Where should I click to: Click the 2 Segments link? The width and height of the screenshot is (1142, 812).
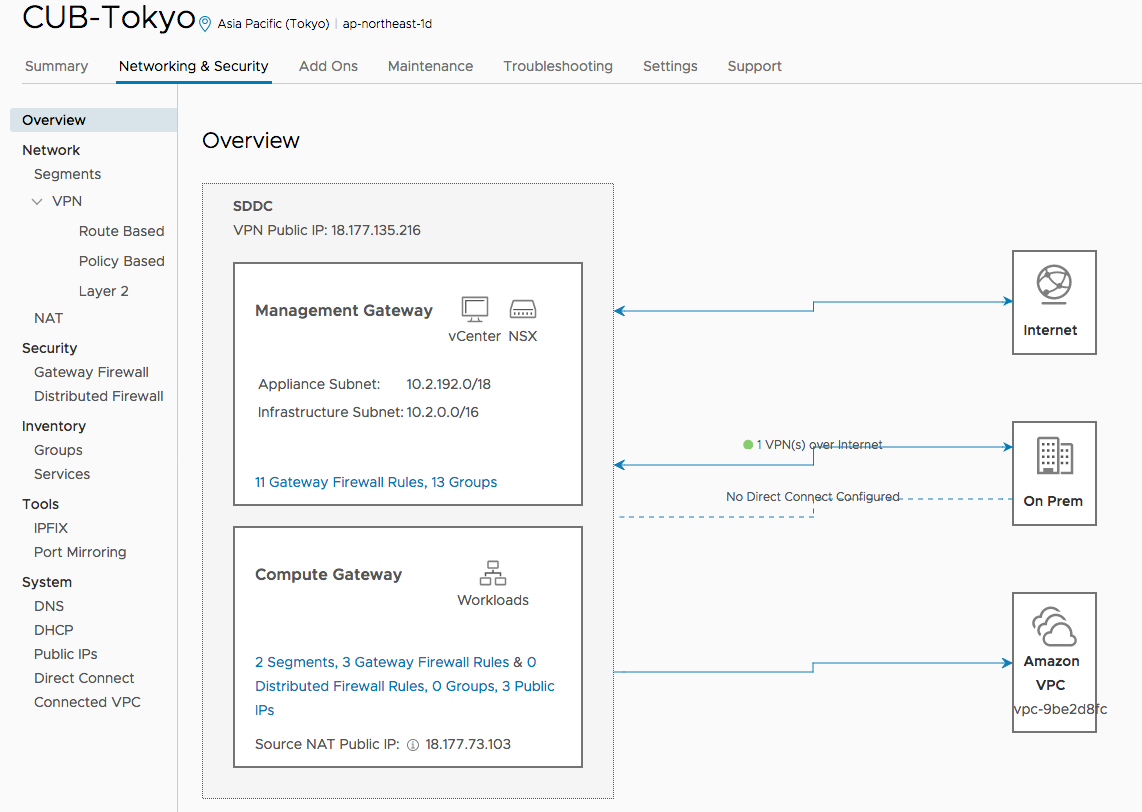point(294,662)
